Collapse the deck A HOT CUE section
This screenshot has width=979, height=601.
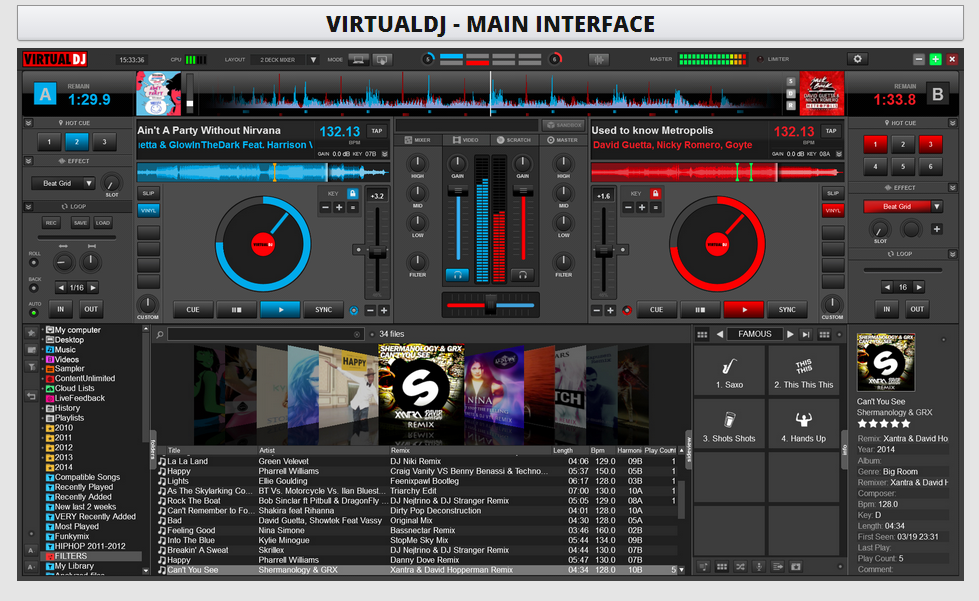(28, 123)
